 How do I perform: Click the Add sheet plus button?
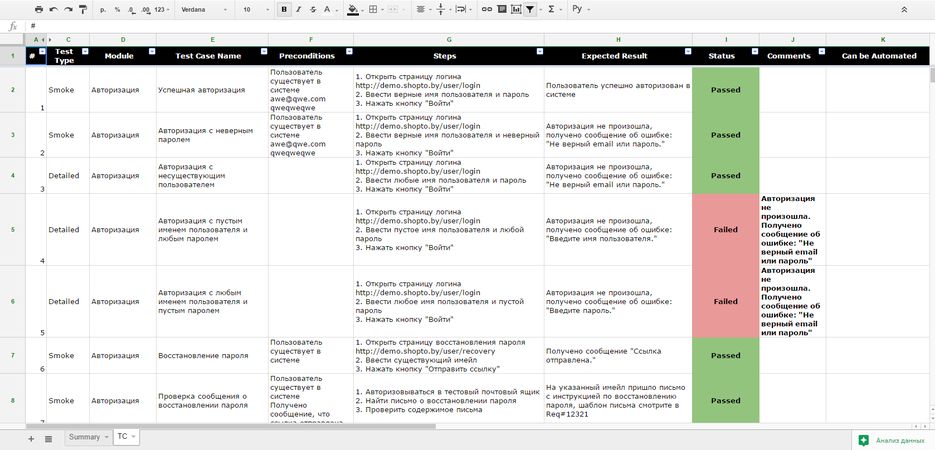click(31, 438)
